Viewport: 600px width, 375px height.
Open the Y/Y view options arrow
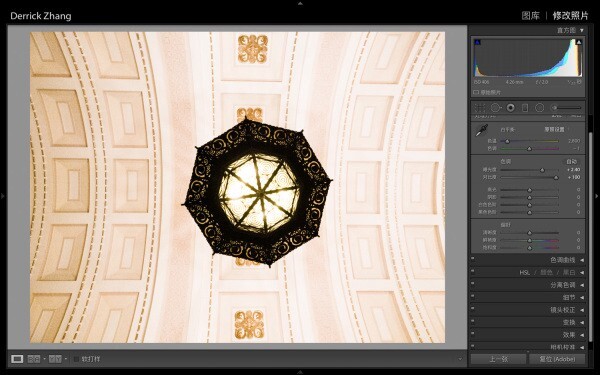pos(65,359)
